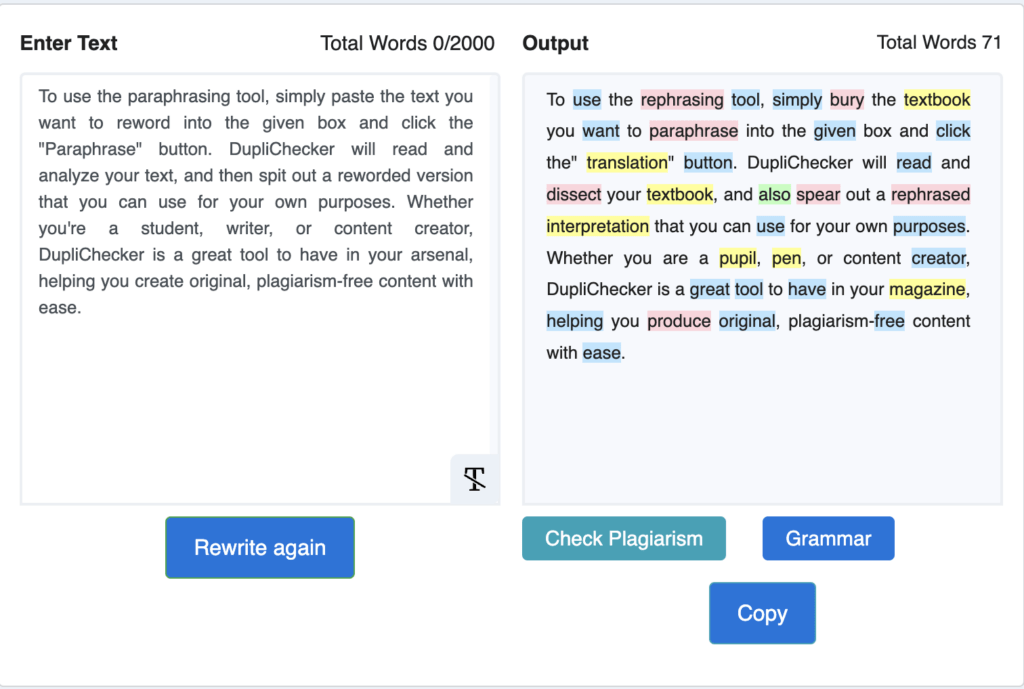This screenshot has height=689, width=1024.
Task: Click the highlighted word 'original' in output
Action: pos(746,321)
